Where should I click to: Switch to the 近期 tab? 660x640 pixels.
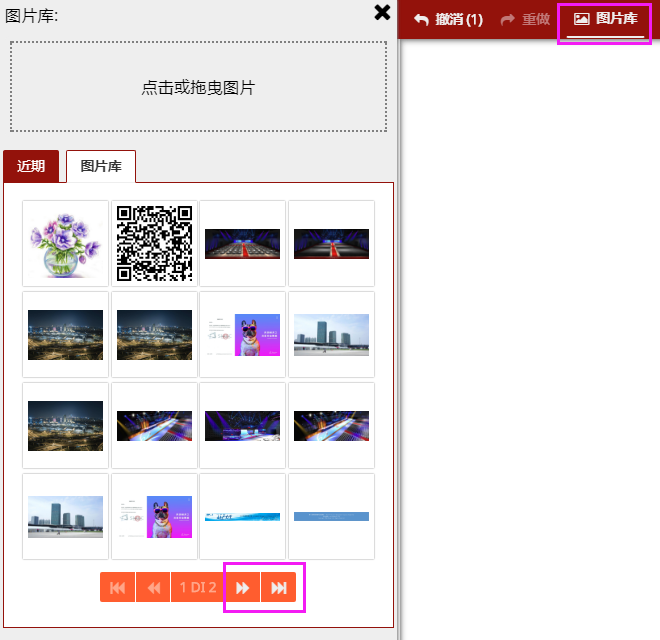(x=31, y=166)
